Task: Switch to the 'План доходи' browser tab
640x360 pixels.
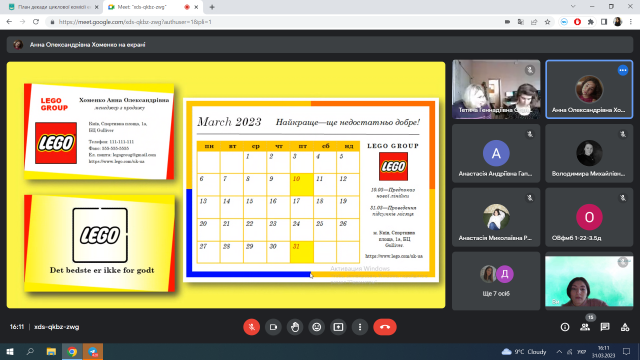Action: tap(53, 7)
